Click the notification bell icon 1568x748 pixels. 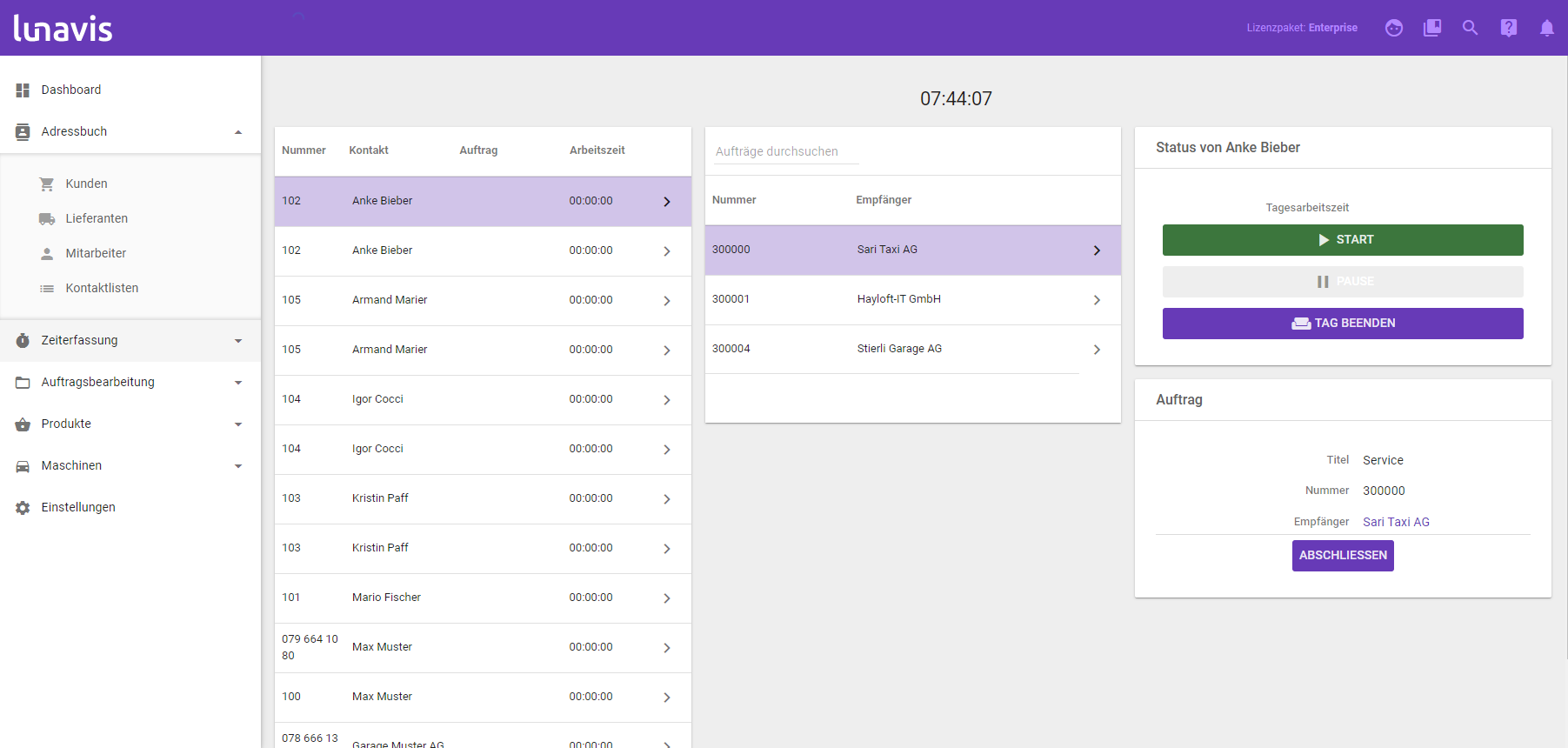tap(1546, 28)
